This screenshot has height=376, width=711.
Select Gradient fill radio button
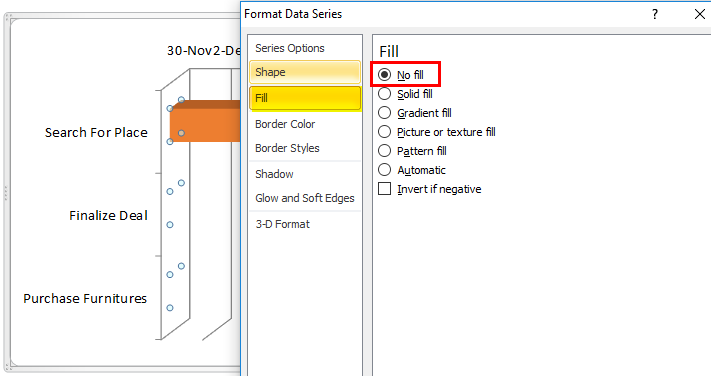(385, 113)
